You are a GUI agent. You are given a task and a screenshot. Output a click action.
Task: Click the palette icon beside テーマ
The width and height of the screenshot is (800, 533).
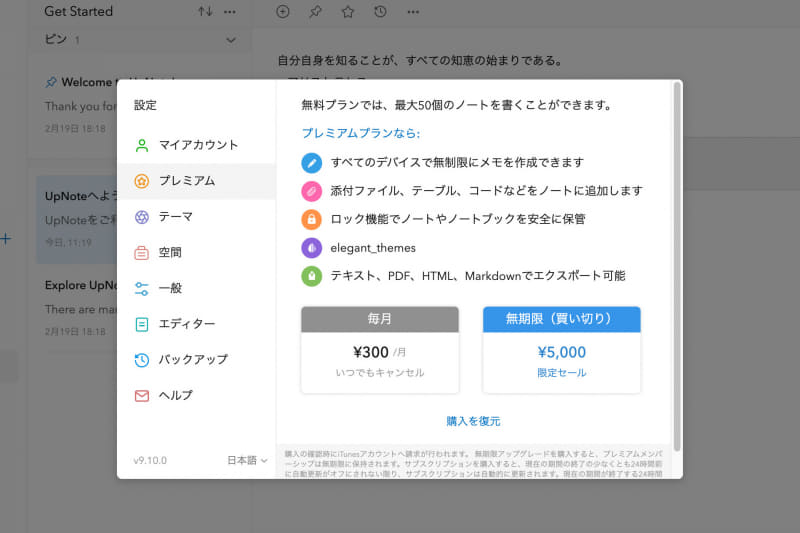pyautogui.click(x=142, y=217)
